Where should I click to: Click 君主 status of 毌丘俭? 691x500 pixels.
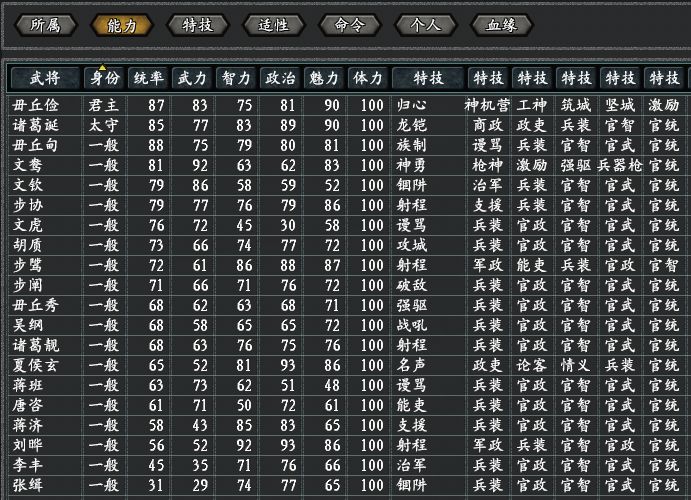(104, 105)
